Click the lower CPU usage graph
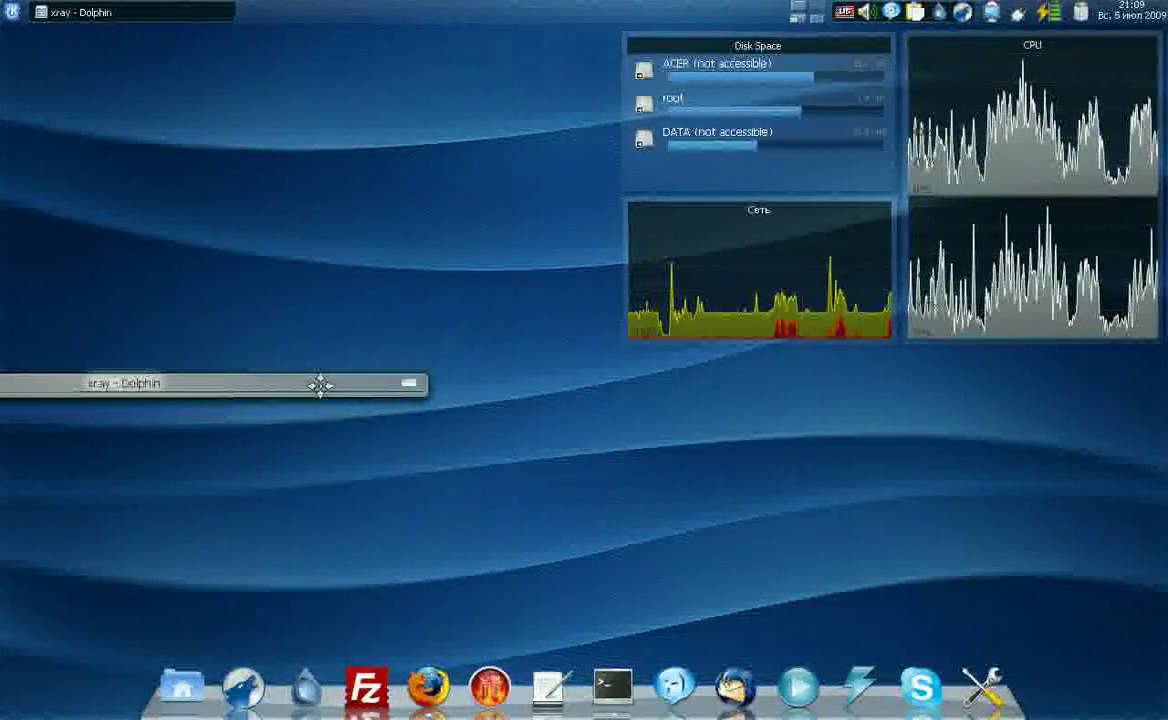Image resolution: width=1168 pixels, height=720 pixels. click(1032, 268)
